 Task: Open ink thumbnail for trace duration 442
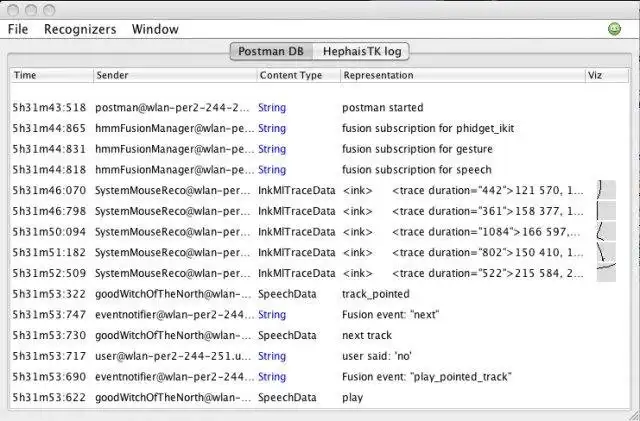(606, 190)
